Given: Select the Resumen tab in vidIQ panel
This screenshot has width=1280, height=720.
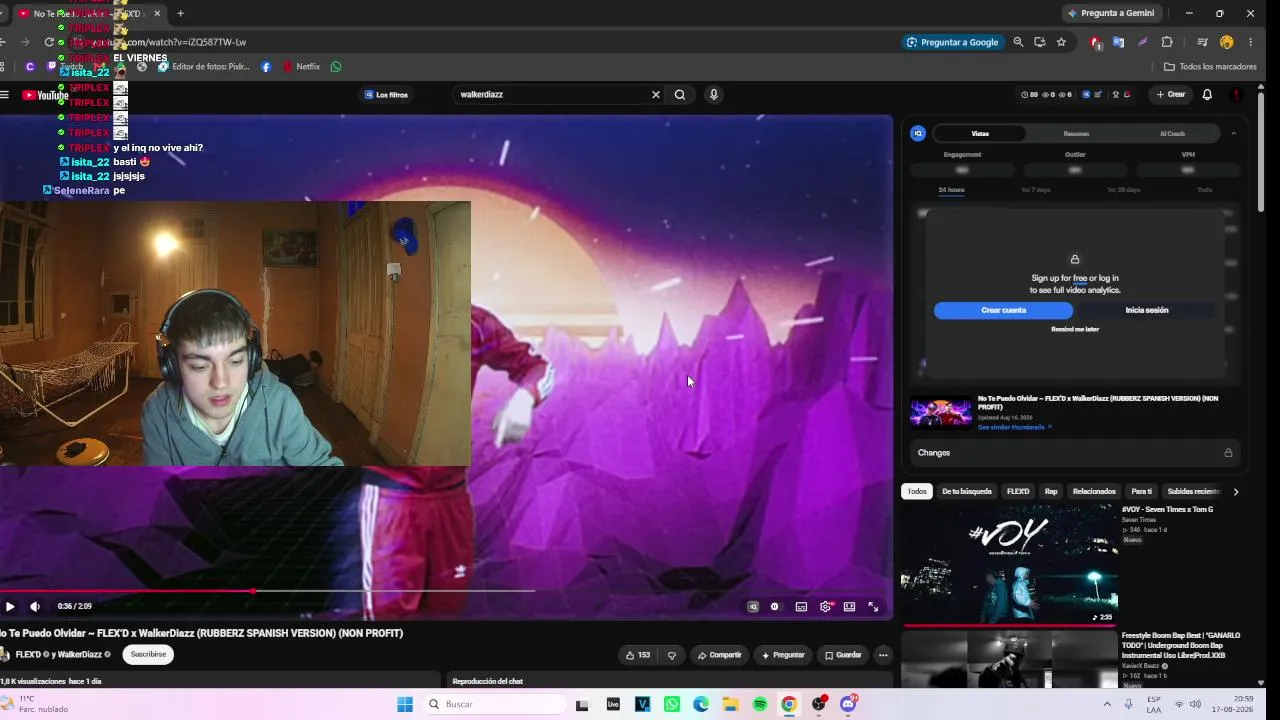Looking at the screenshot, I should point(1076,134).
